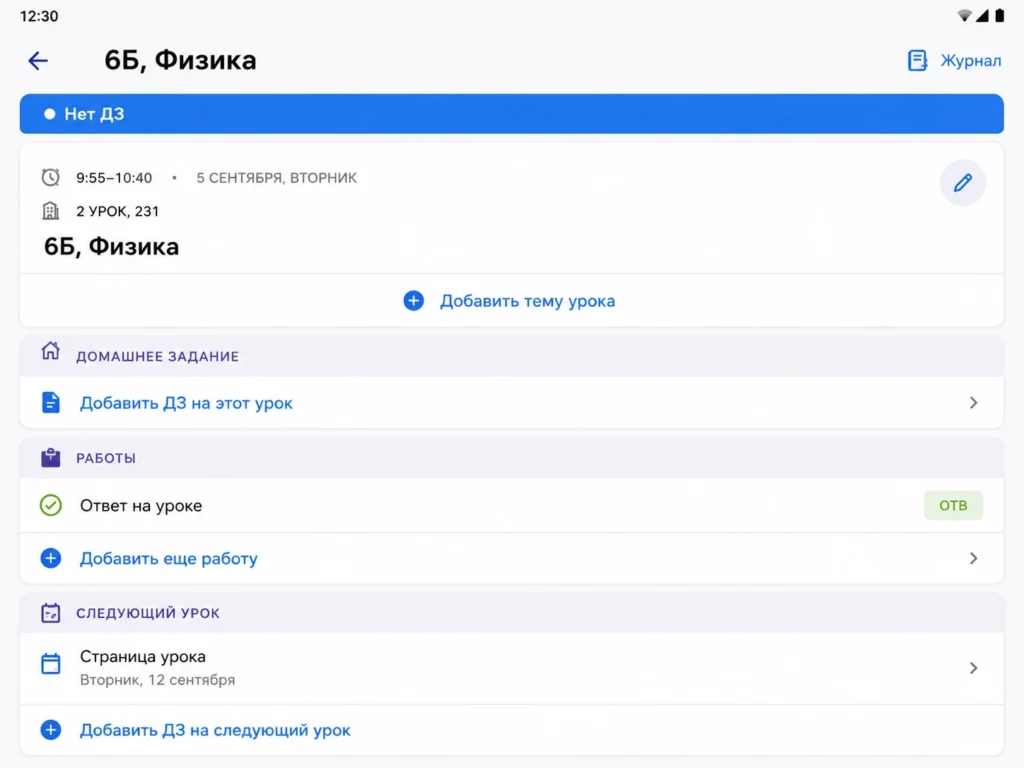Screen dimensions: 1024x768
Task: Tap the Нет ДЗ blue banner
Action: pos(511,114)
